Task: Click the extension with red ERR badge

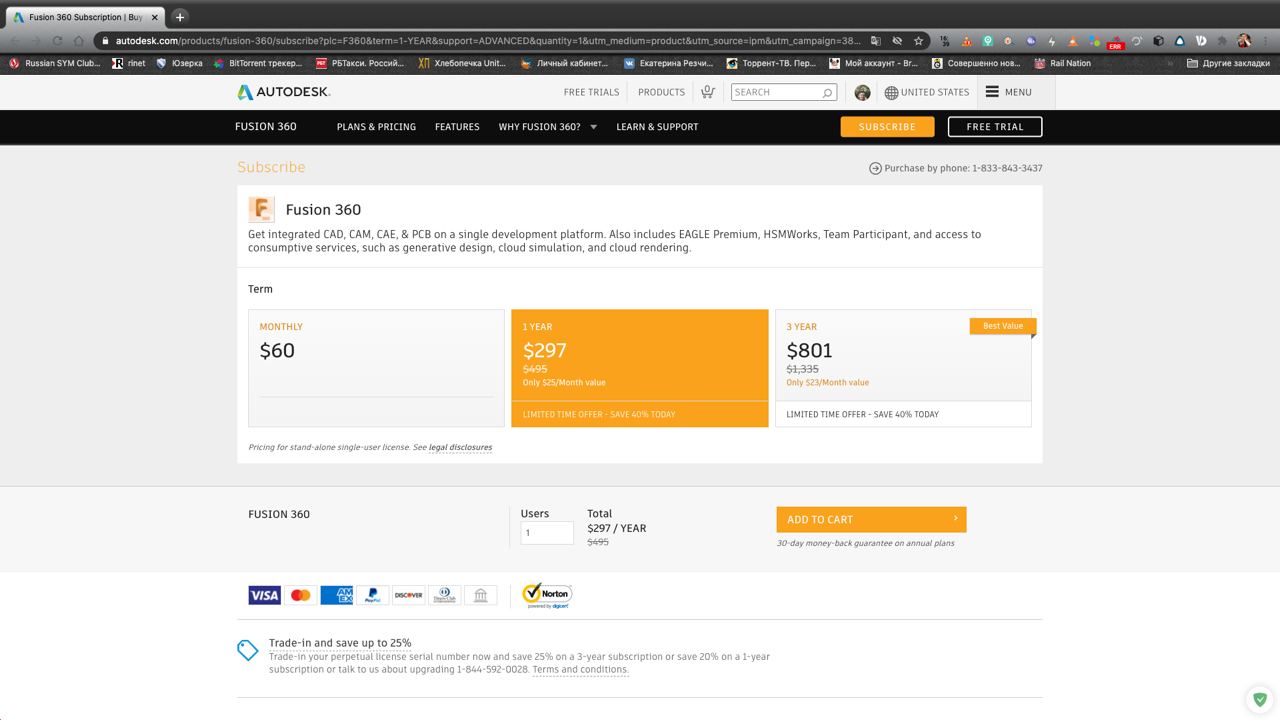Action: coord(1115,42)
